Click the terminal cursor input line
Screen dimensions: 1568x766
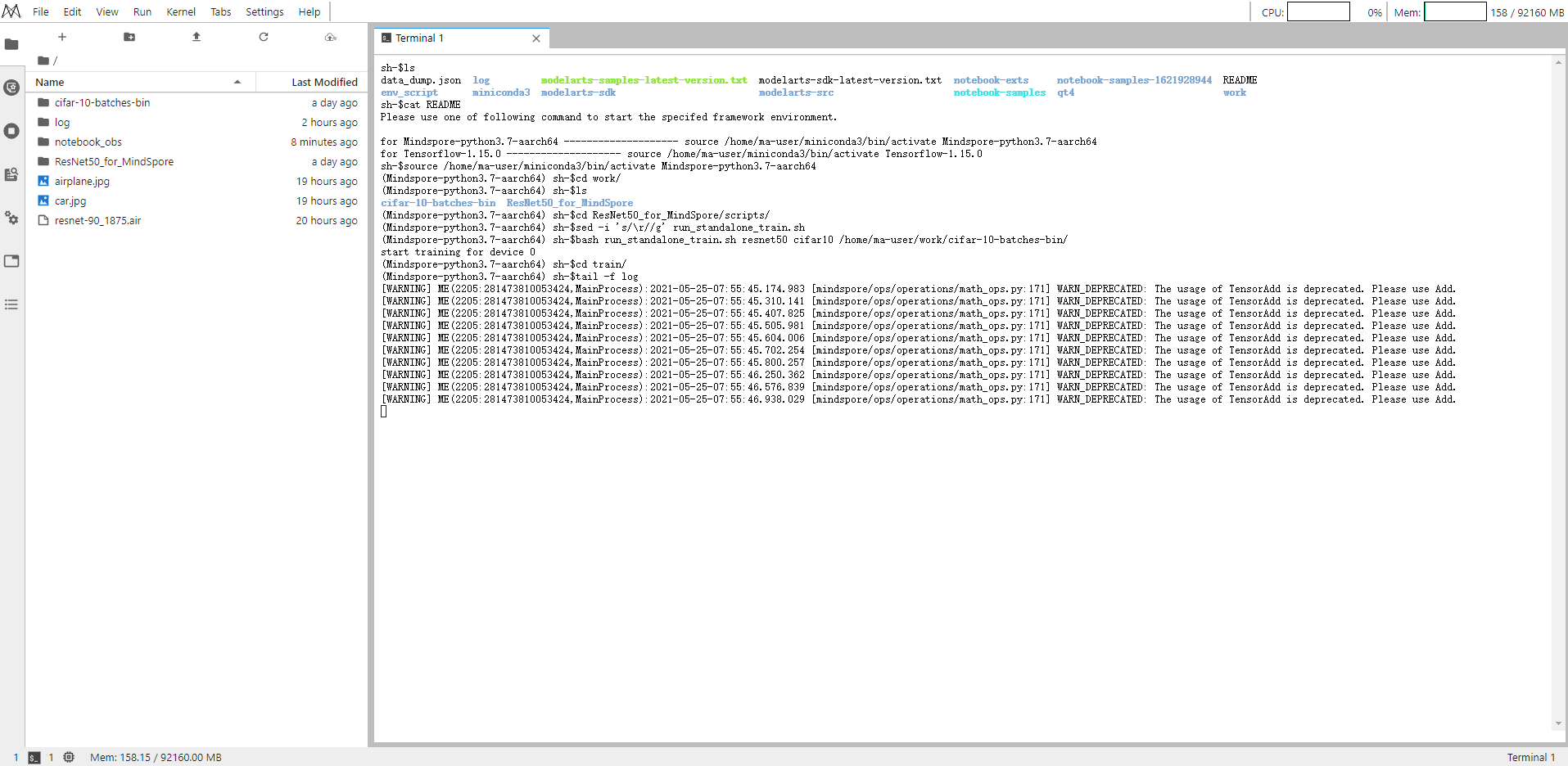coord(384,412)
